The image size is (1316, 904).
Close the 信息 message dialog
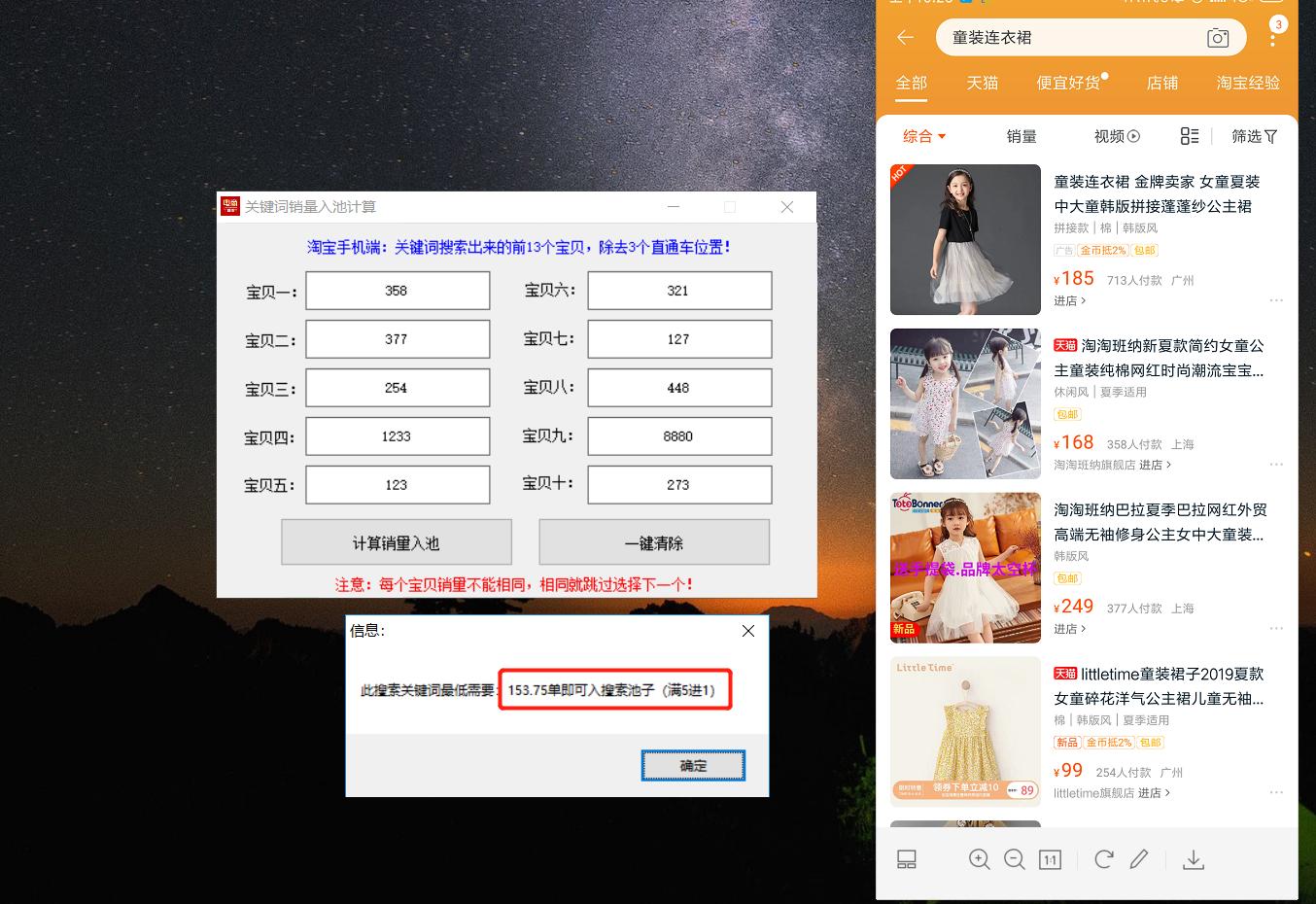[748, 631]
